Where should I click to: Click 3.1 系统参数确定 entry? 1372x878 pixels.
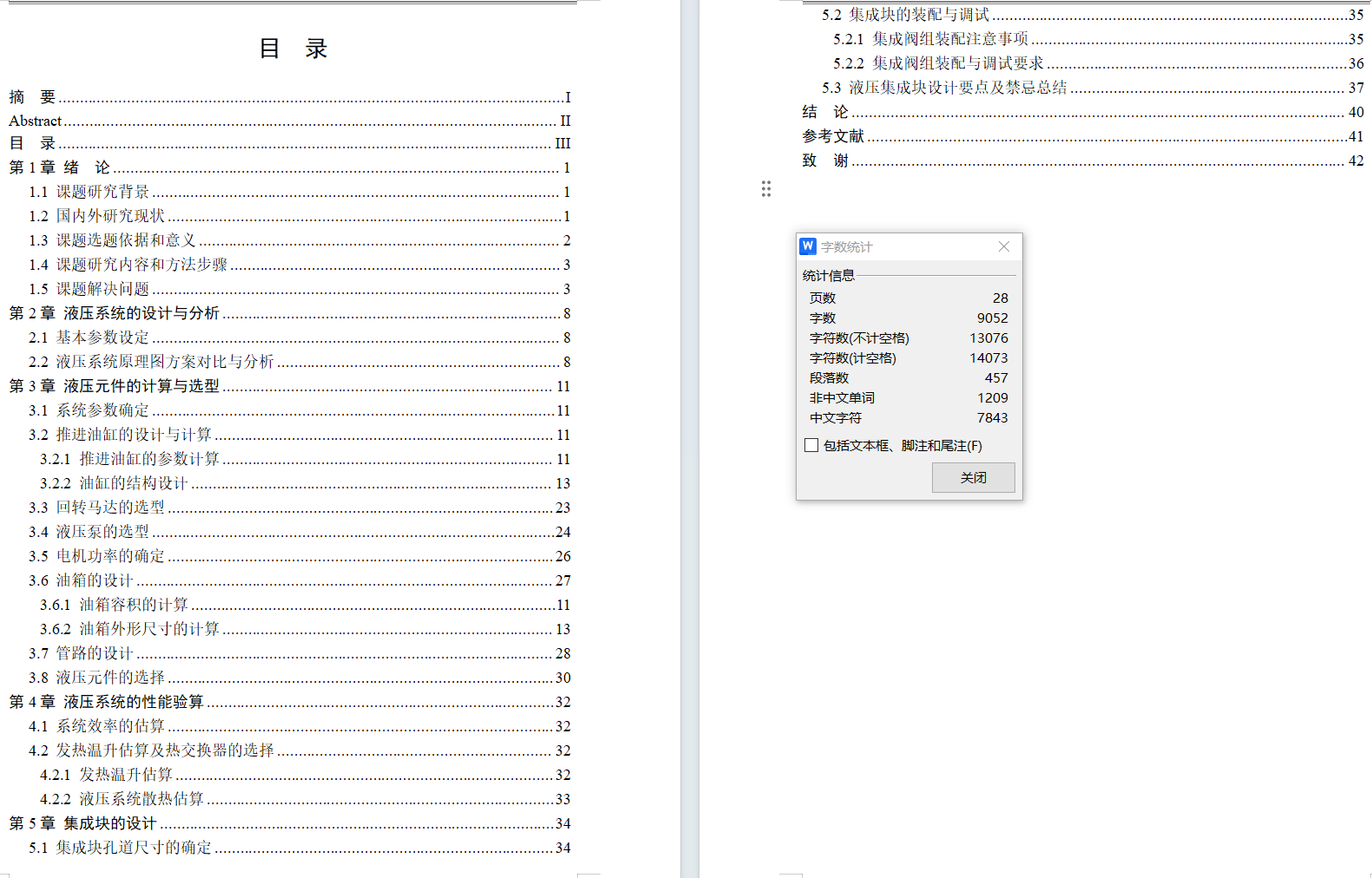point(299,410)
